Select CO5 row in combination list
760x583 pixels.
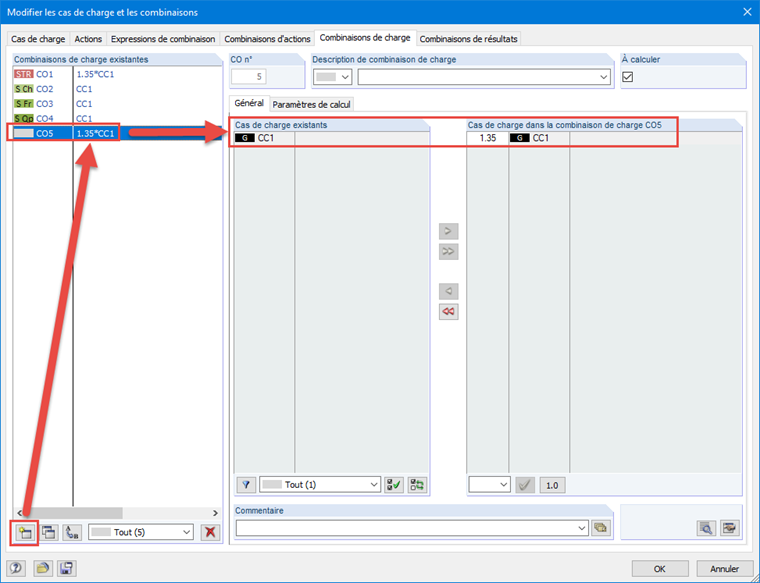point(115,133)
